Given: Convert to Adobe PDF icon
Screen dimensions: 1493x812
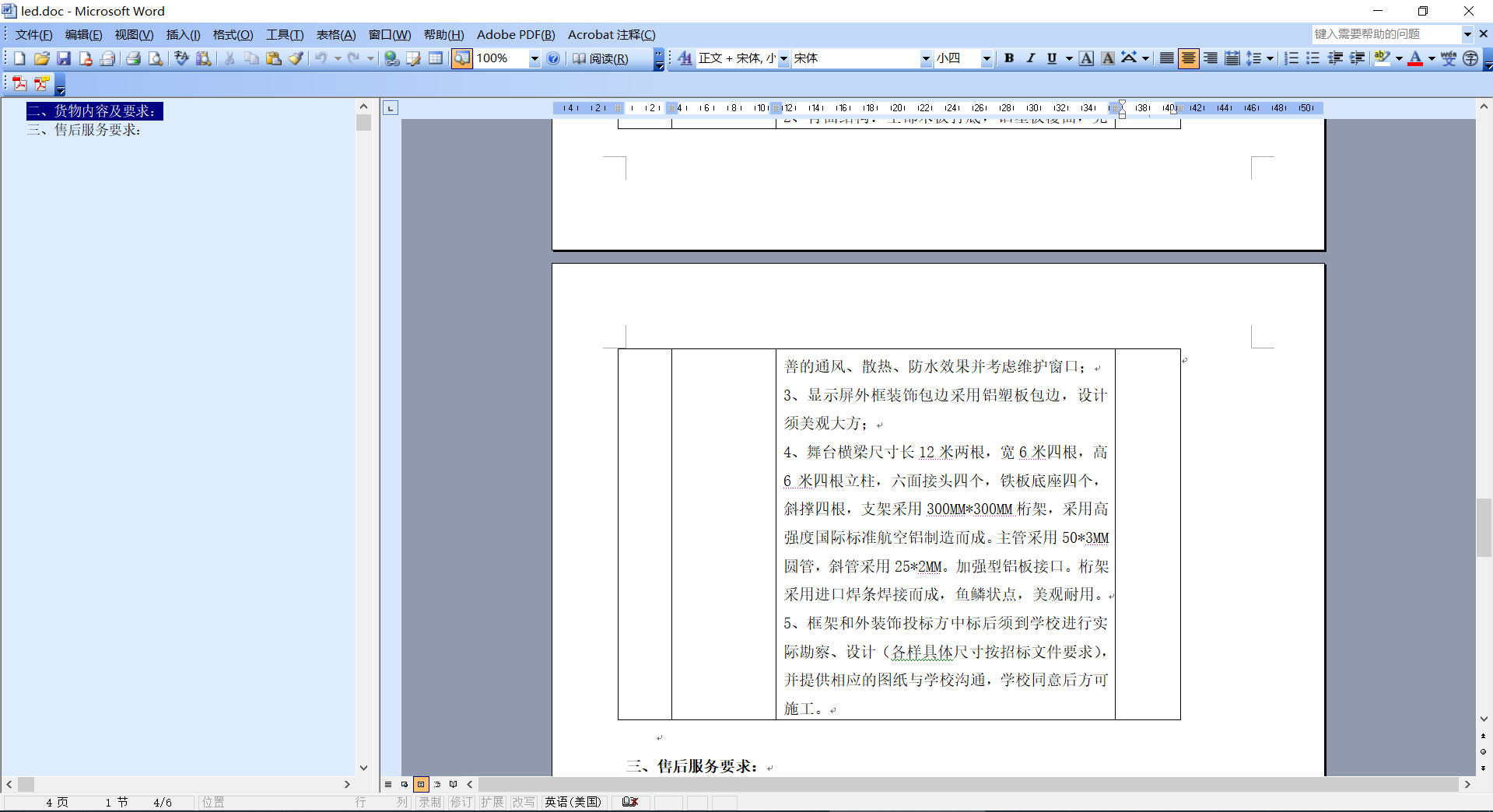Looking at the screenshot, I should [x=19, y=84].
